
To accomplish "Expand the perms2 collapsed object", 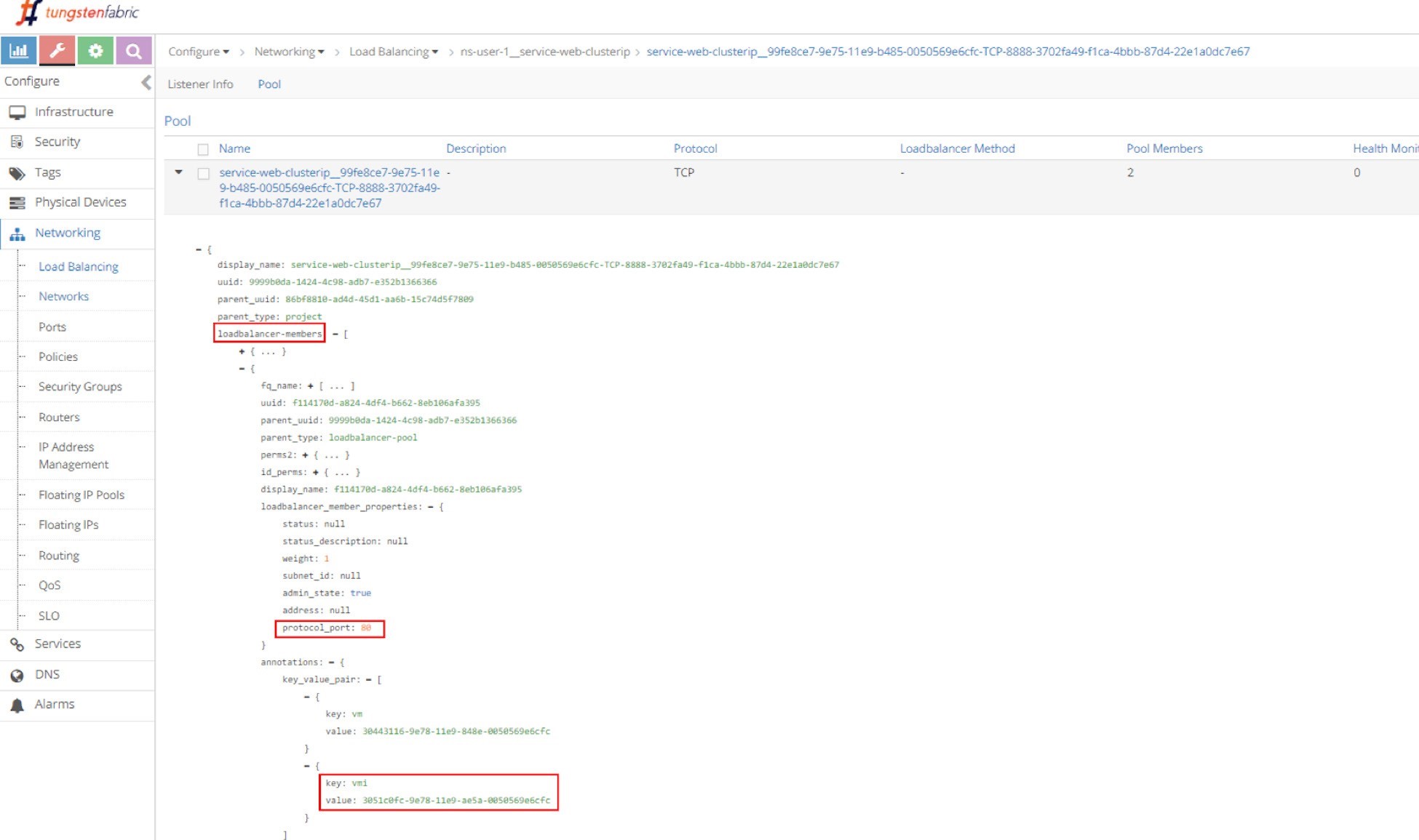I will (305, 455).
